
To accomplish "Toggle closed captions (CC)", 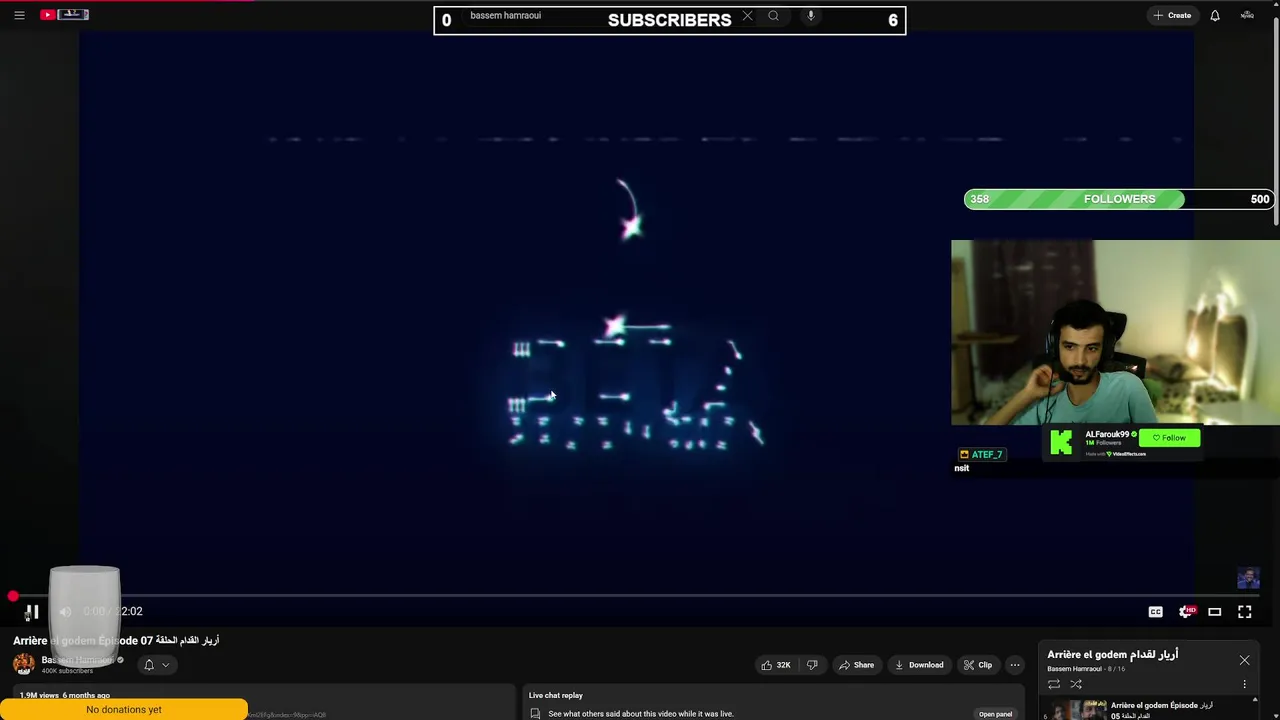I will tap(1155, 612).
